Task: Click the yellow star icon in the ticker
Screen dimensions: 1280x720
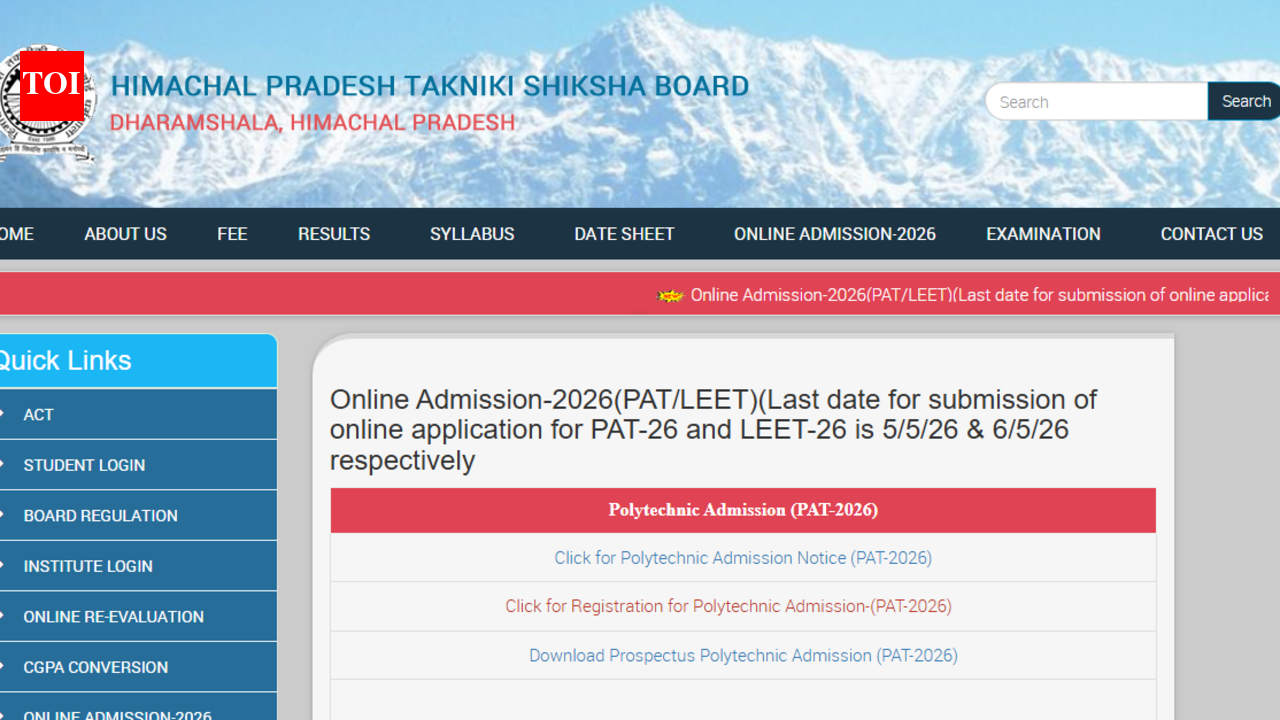Action: [669, 295]
